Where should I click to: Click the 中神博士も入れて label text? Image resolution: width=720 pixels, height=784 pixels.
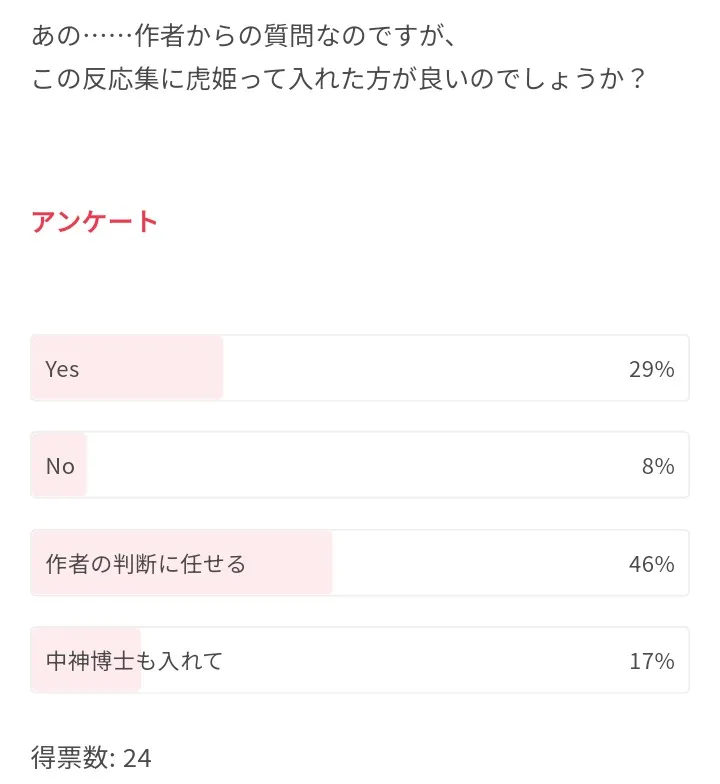coord(134,661)
